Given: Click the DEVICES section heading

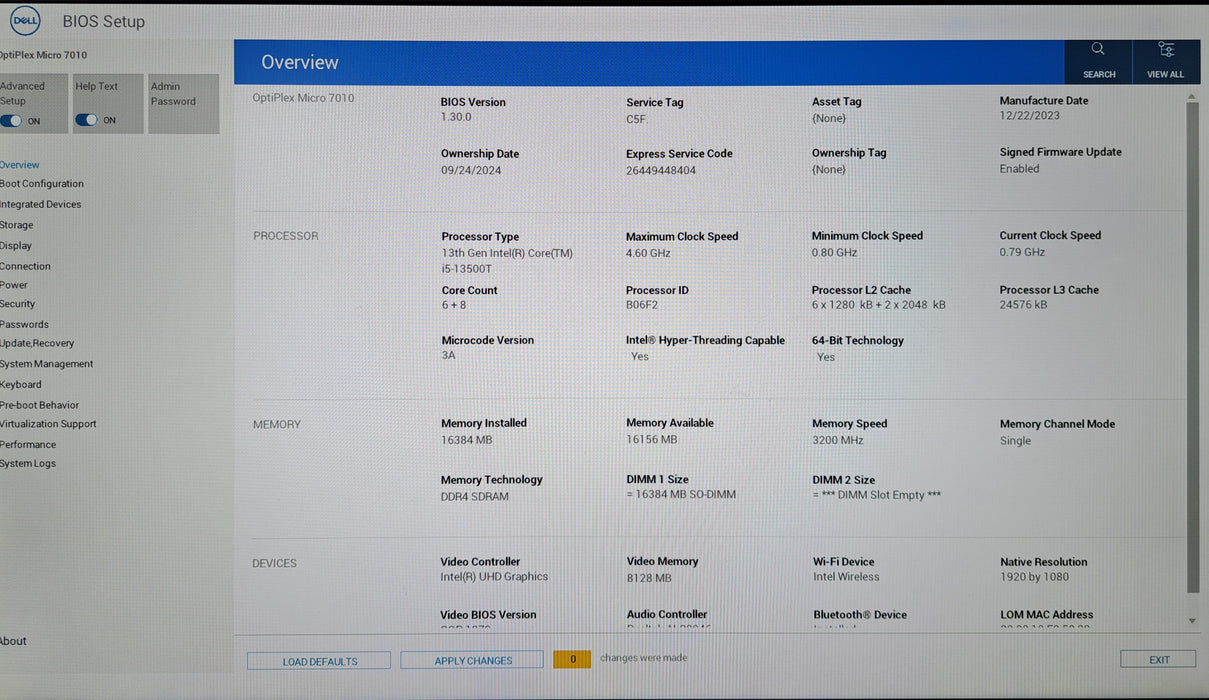Looking at the screenshot, I should point(274,564).
